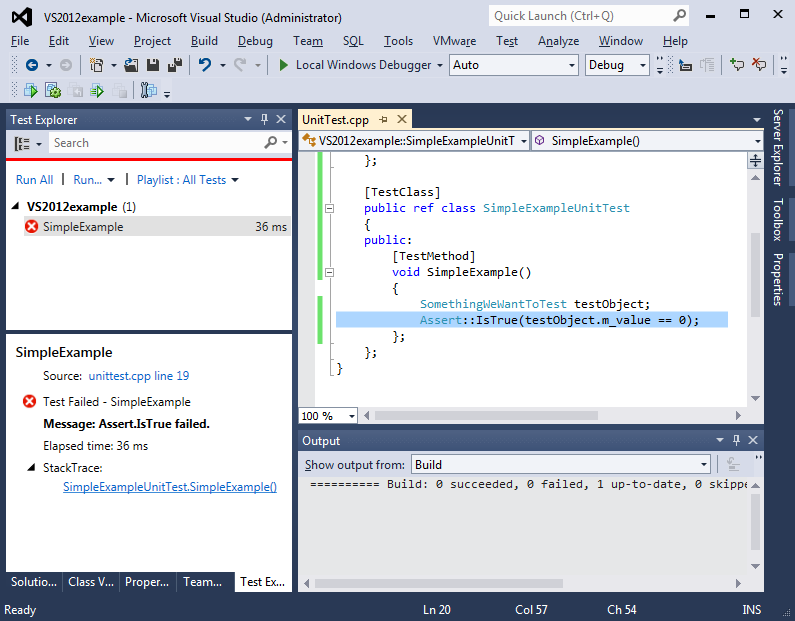Open the Auto platform combo box

(513, 65)
